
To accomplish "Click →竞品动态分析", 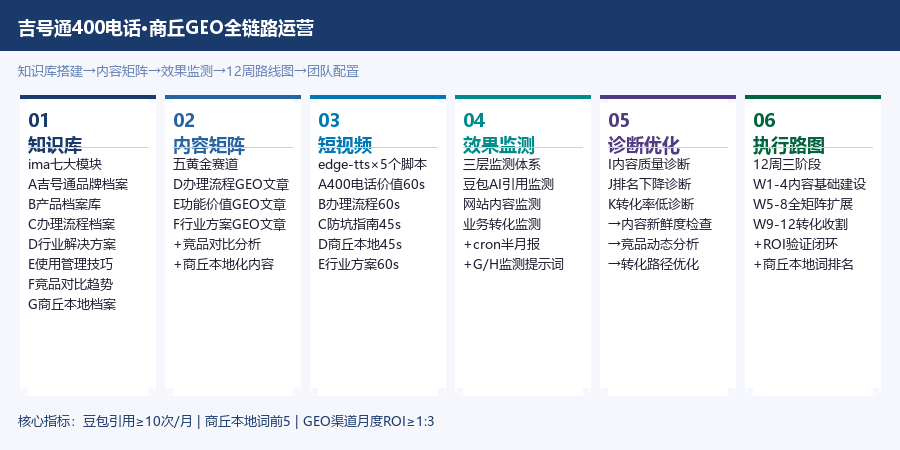I will point(654,244).
